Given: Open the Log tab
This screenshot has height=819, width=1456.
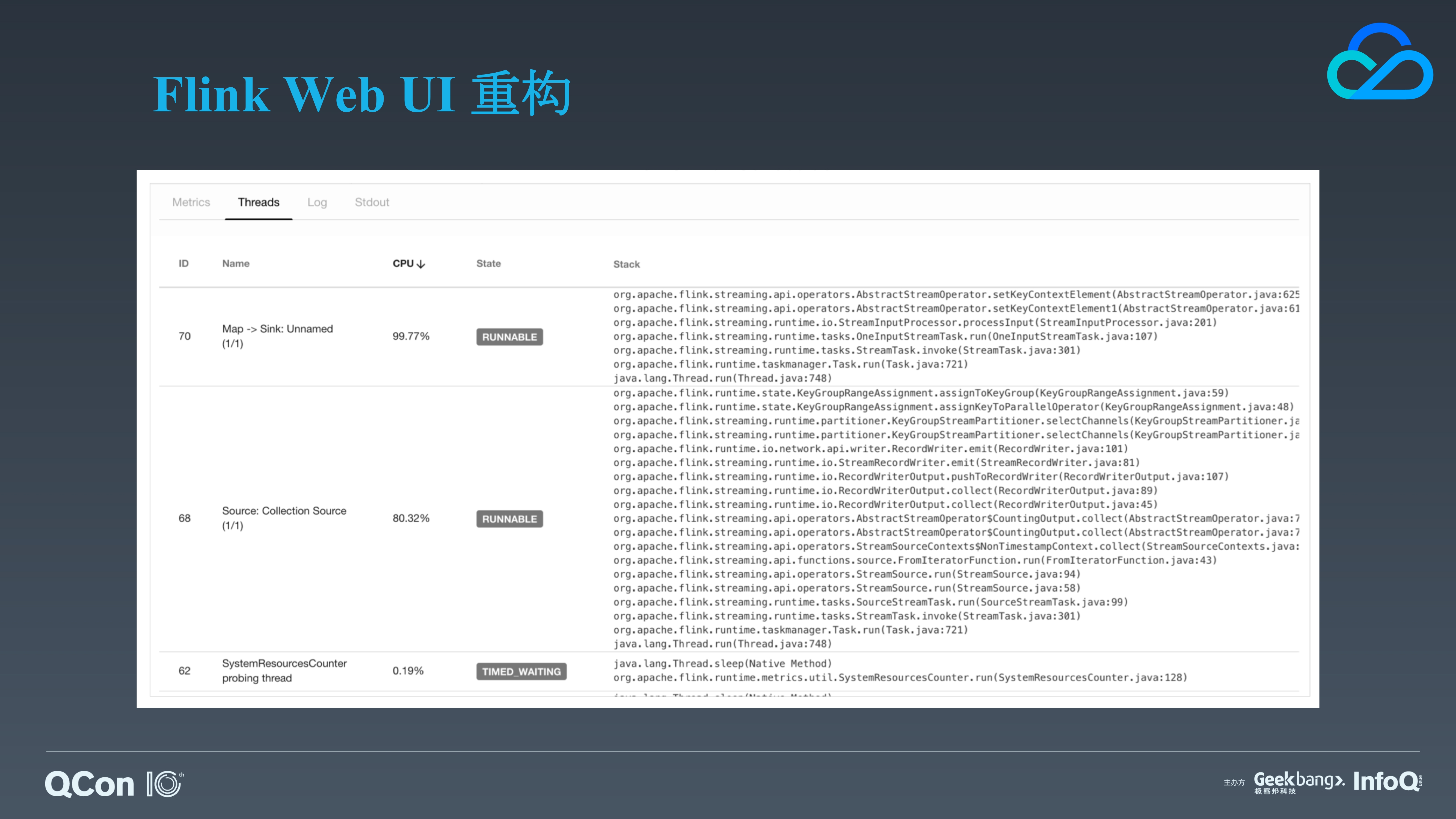Looking at the screenshot, I should click(317, 202).
